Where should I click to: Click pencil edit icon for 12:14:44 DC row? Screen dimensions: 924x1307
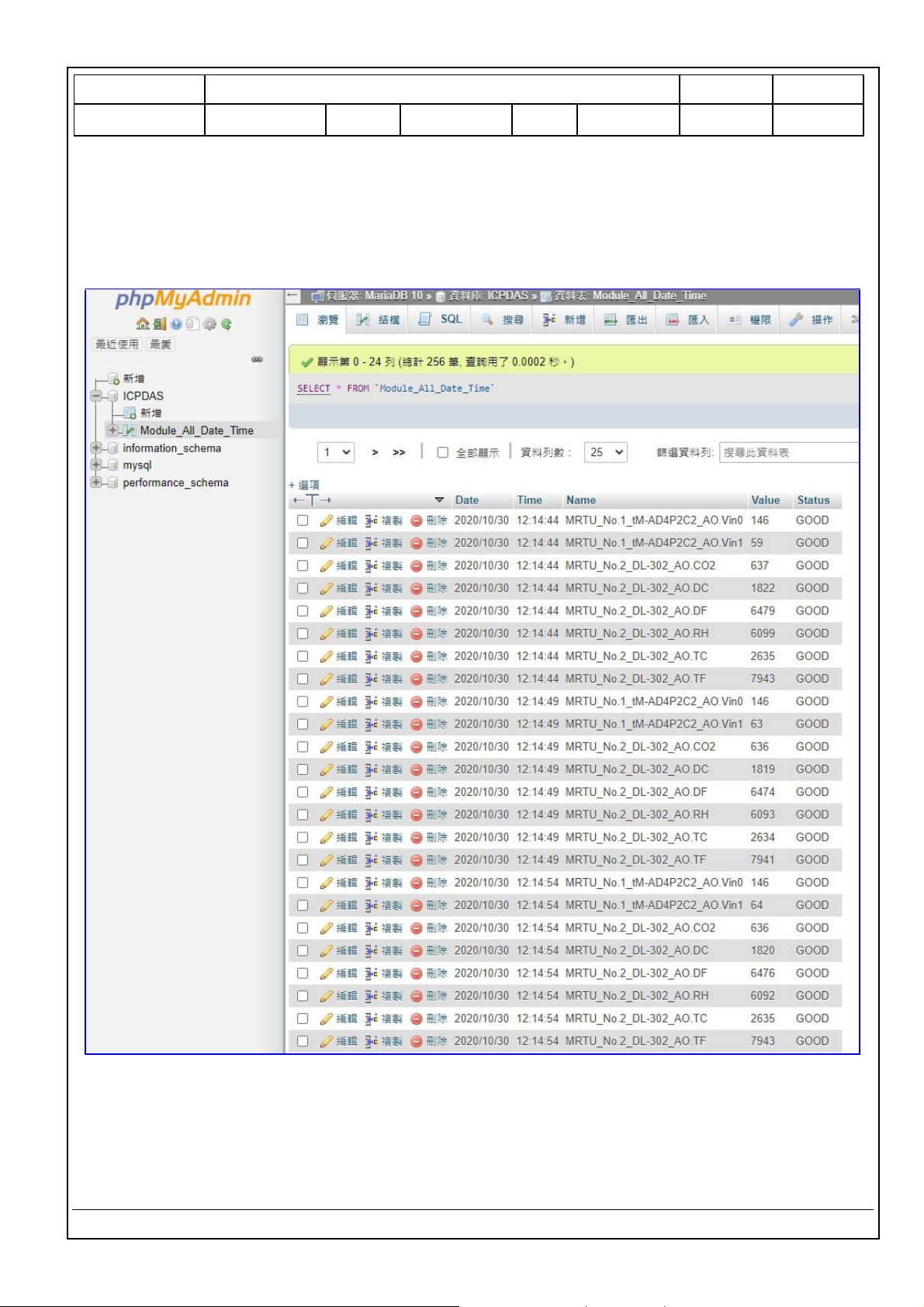(x=327, y=588)
